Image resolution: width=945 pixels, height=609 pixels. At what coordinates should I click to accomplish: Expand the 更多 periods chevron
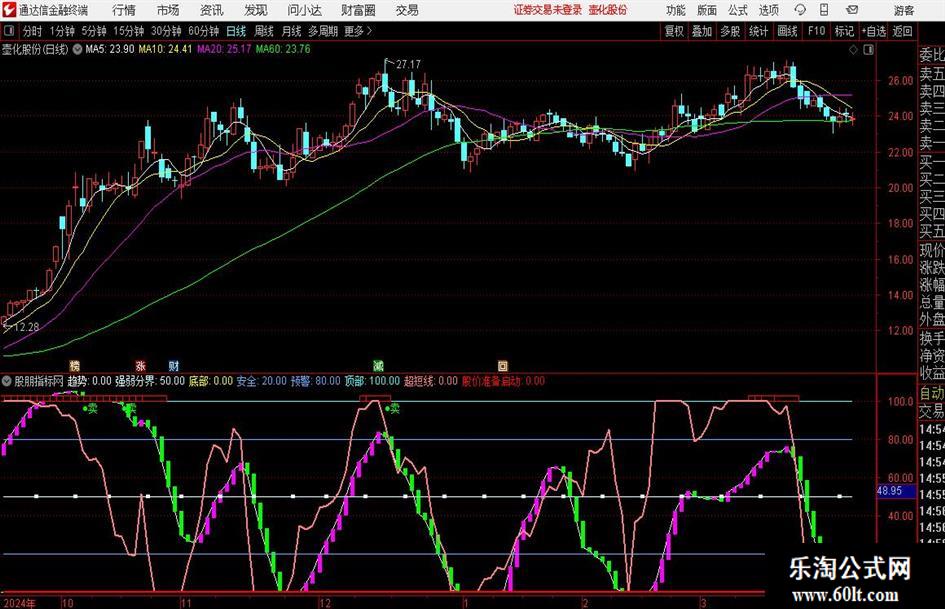[359, 31]
